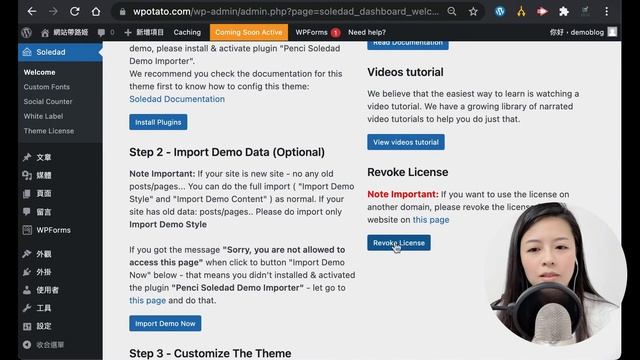The image size is (640, 360).
Task: Click the Install Plugins button
Action: (158, 122)
